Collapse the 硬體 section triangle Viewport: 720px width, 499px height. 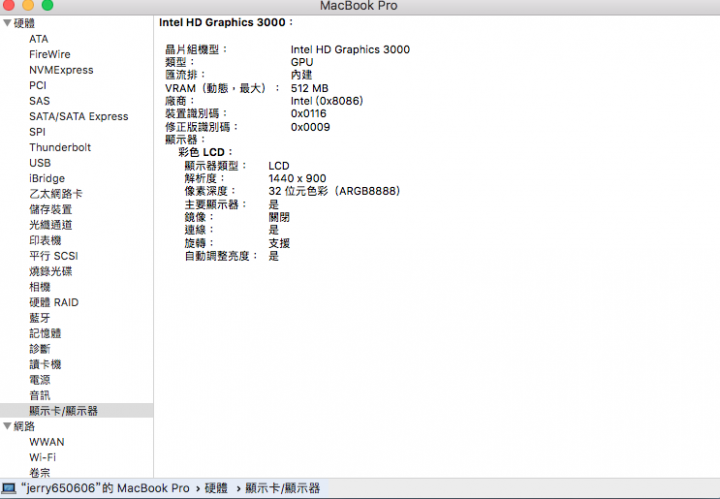(x=7, y=23)
